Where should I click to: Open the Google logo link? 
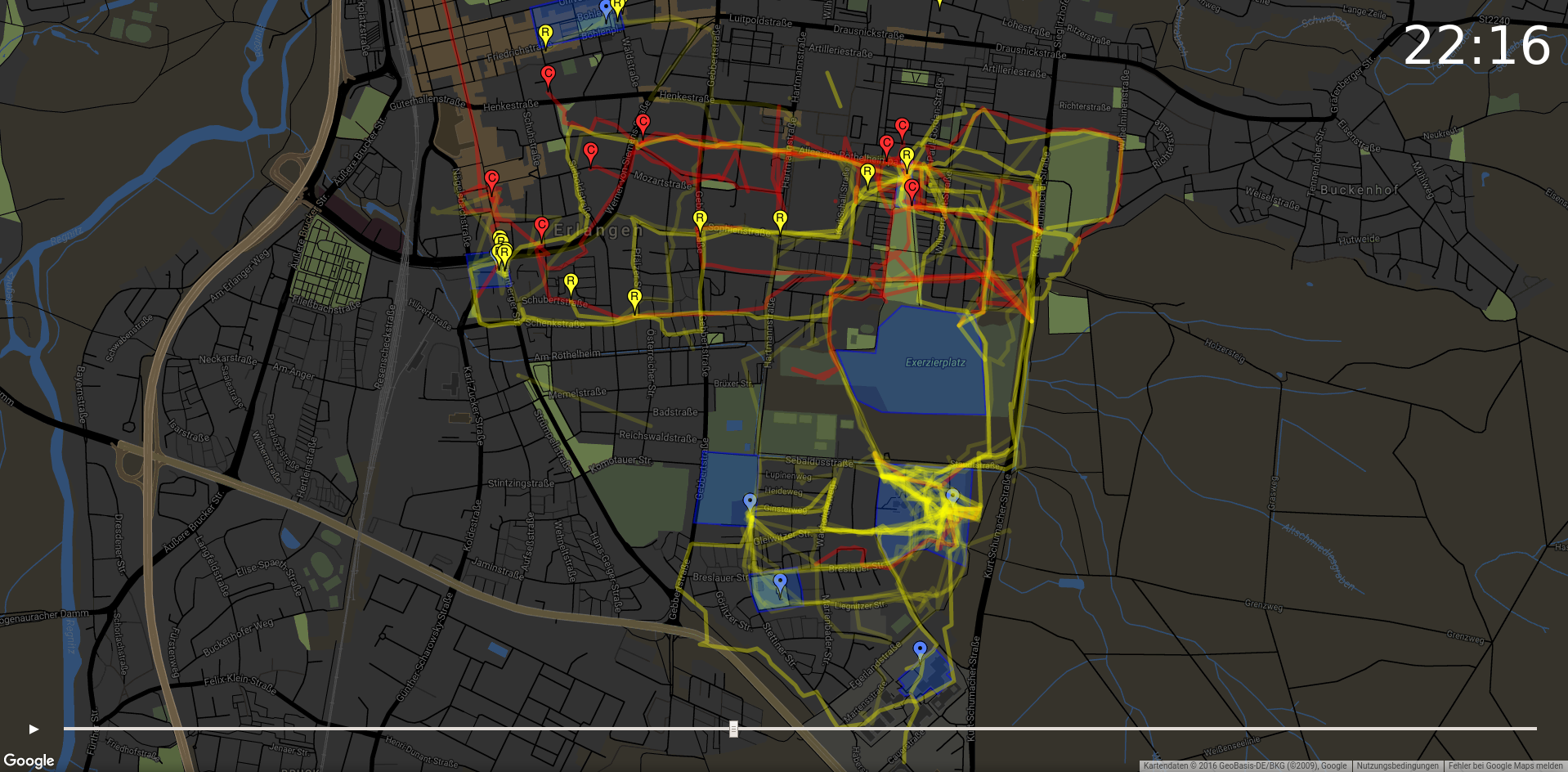pyautogui.click(x=29, y=761)
